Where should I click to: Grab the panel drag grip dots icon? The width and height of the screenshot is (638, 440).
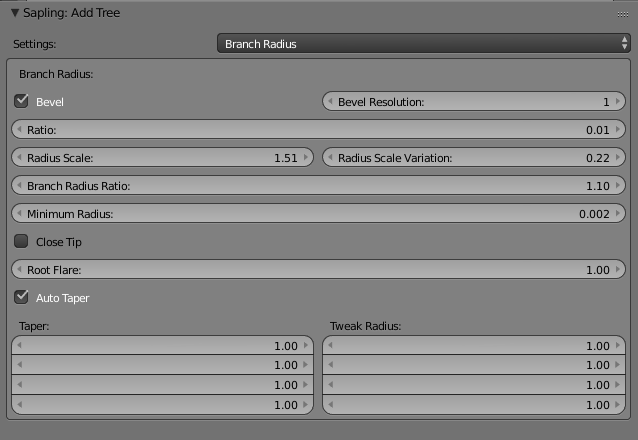tap(623, 14)
